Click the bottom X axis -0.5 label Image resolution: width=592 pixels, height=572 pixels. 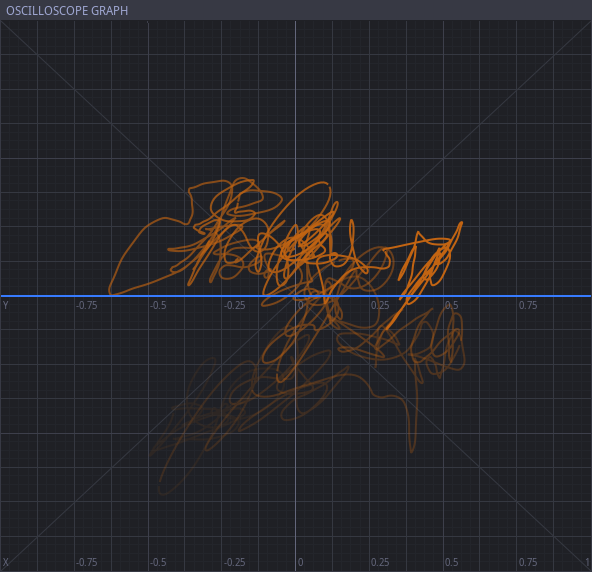pyautogui.click(x=158, y=562)
